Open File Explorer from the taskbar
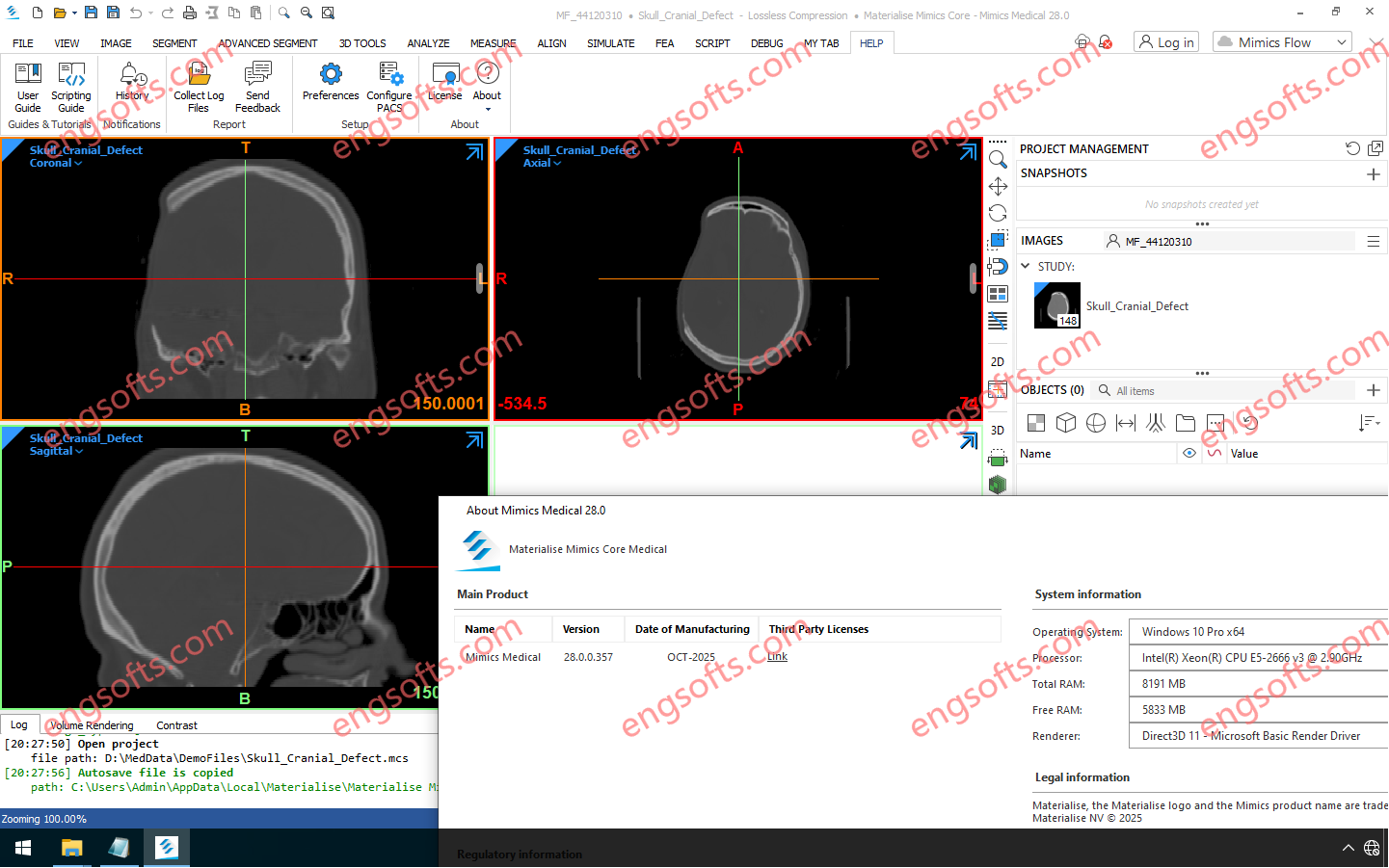This screenshot has width=1389, height=868. [71, 848]
